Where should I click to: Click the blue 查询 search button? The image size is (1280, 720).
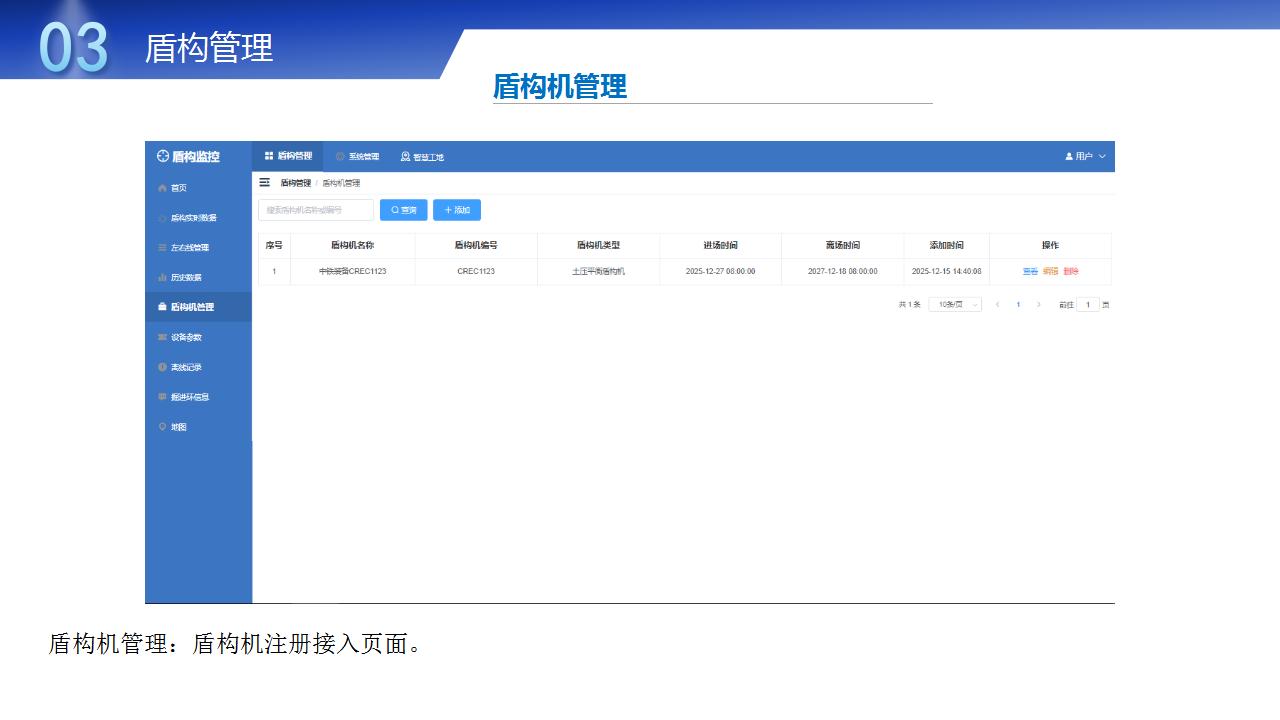click(403, 210)
